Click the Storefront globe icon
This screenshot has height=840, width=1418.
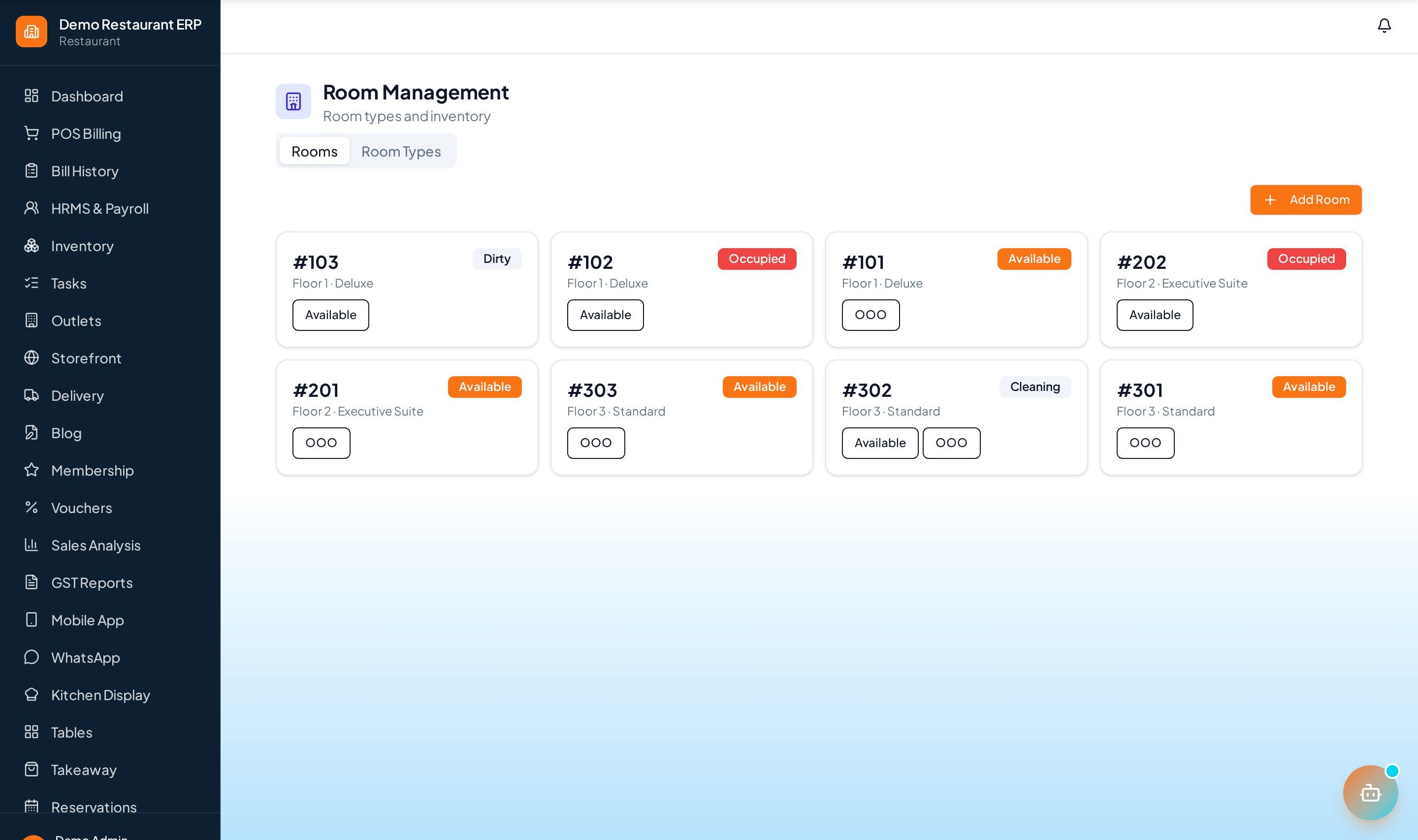[32, 357]
